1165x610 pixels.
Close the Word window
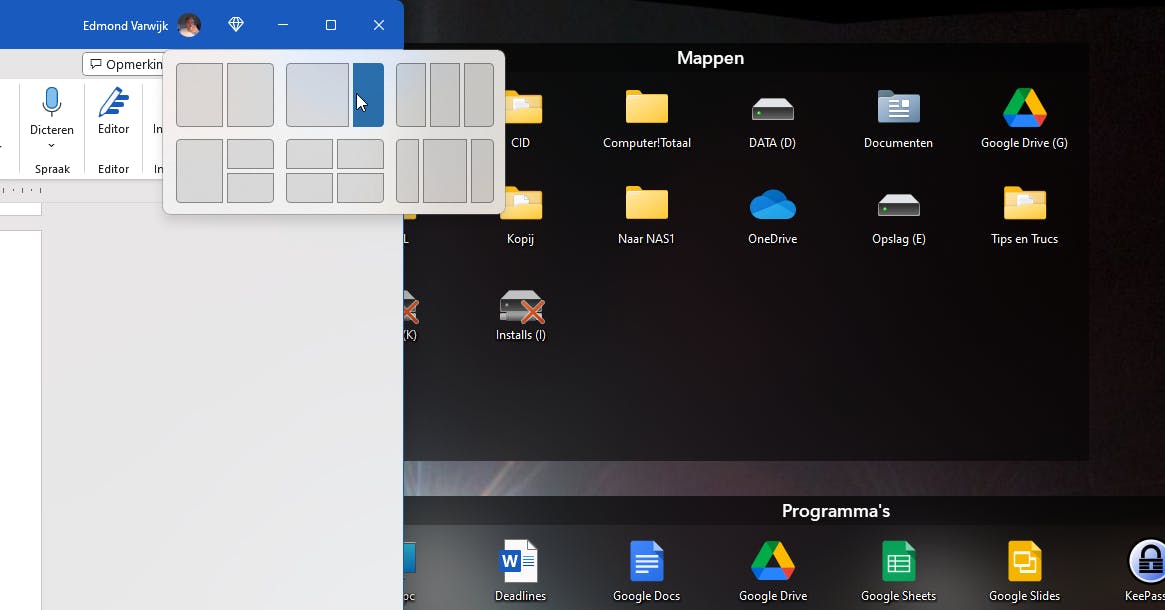point(379,25)
